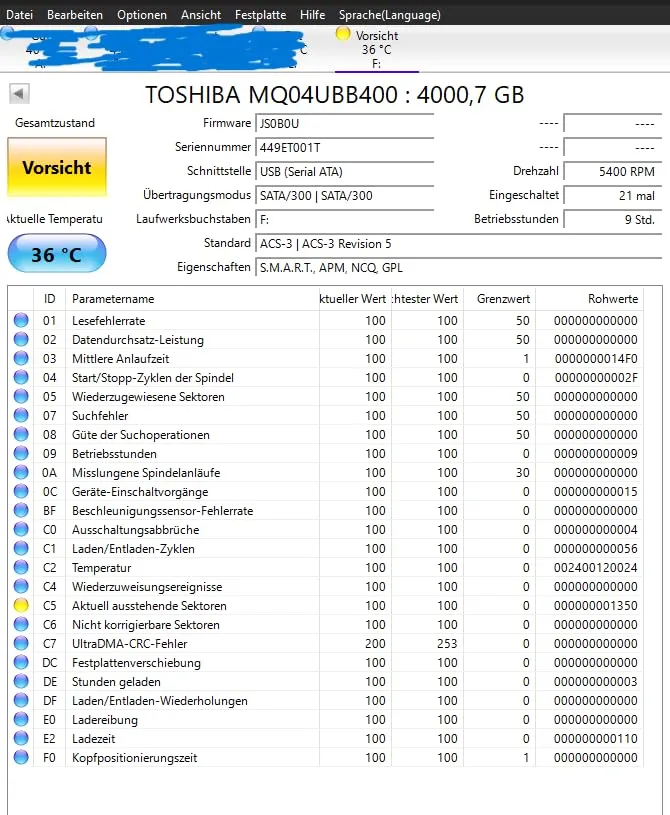Viewport: 670px width, 815px height.
Task: Click the raw value 000000000110 for Ladezeit
Action: point(596,739)
